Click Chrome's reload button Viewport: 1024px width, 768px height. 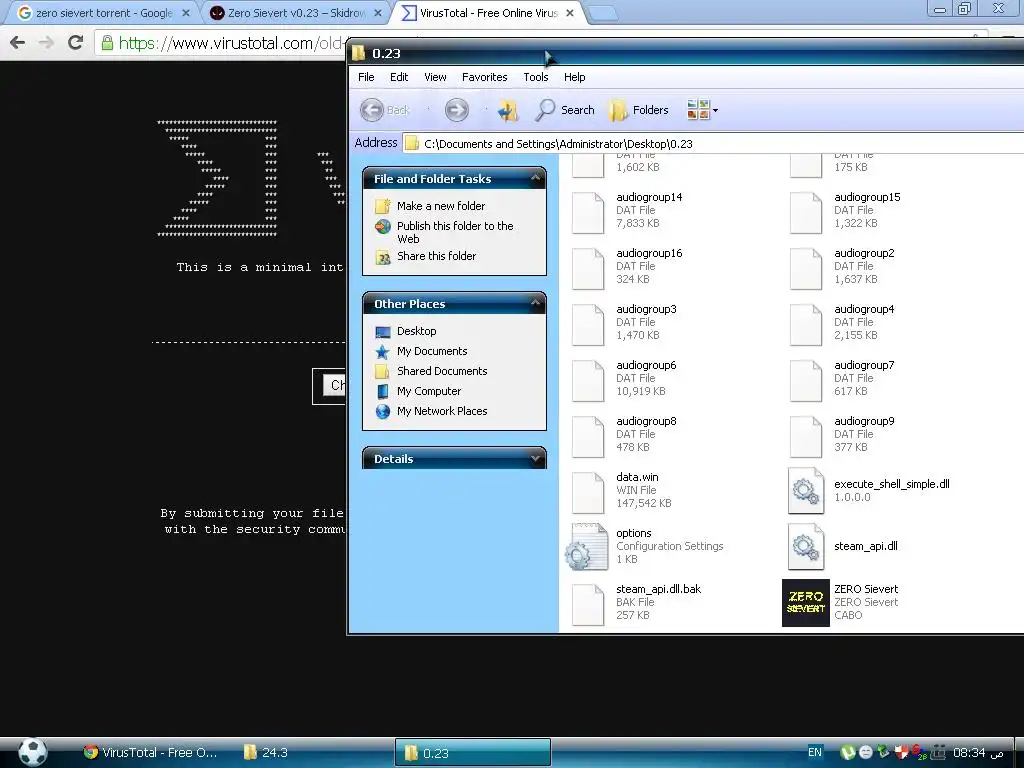(75, 43)
